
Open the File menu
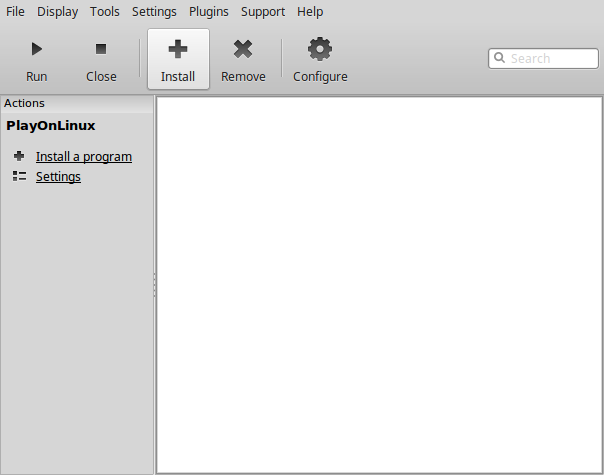(15, 12)
